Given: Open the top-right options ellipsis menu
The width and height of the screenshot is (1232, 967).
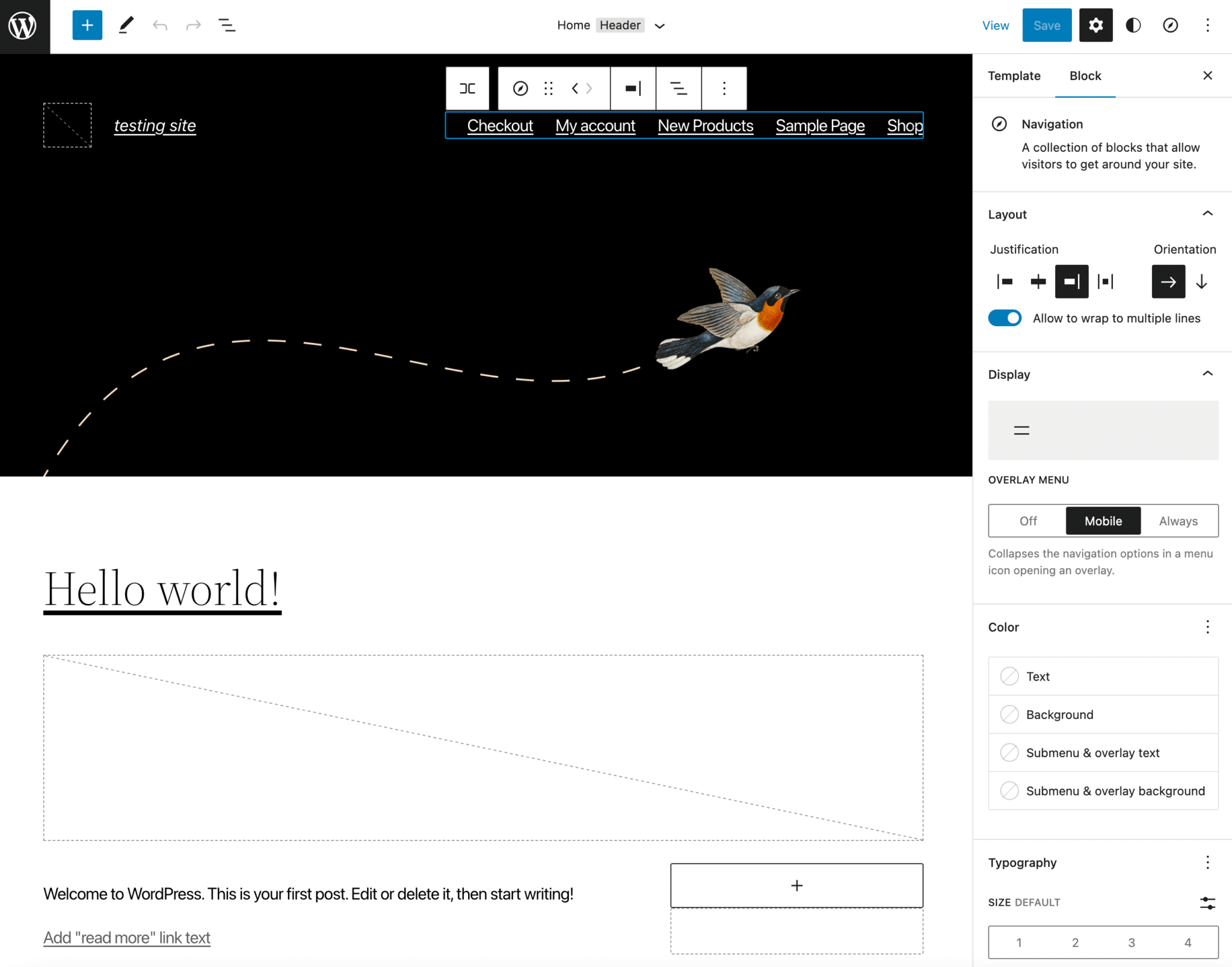Looking at the screenshot, I should click(x=1207, y=25).
